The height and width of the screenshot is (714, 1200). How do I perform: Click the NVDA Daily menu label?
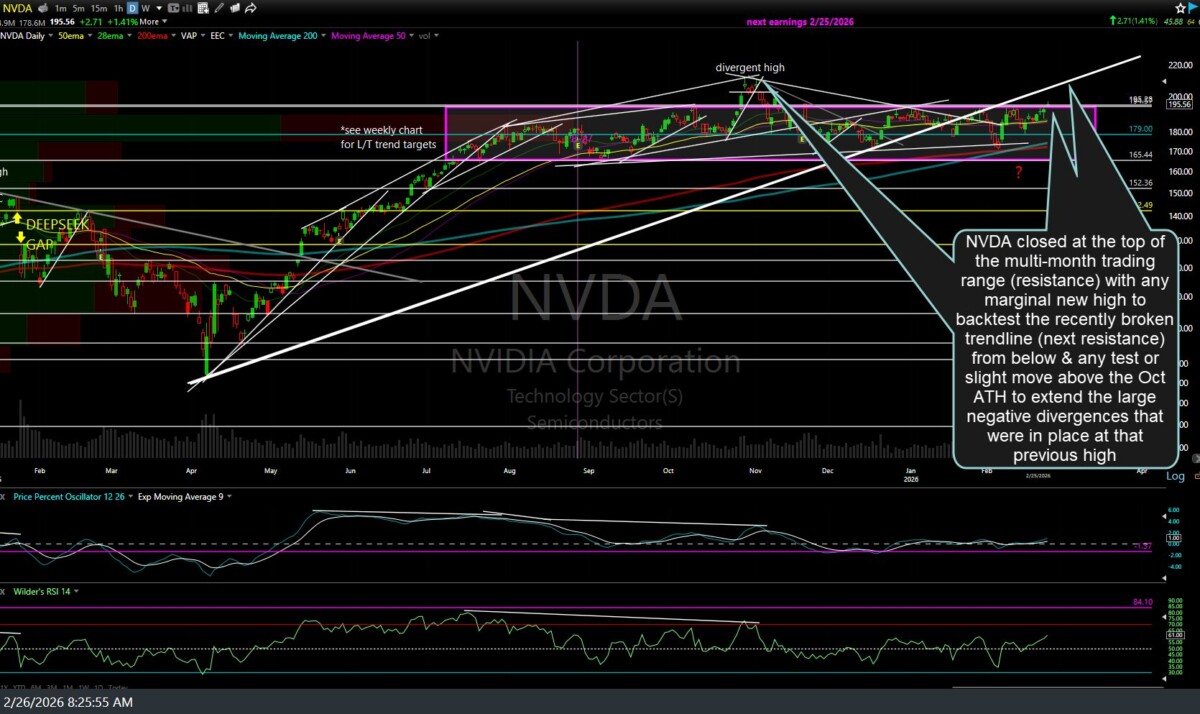click(23, 35)
